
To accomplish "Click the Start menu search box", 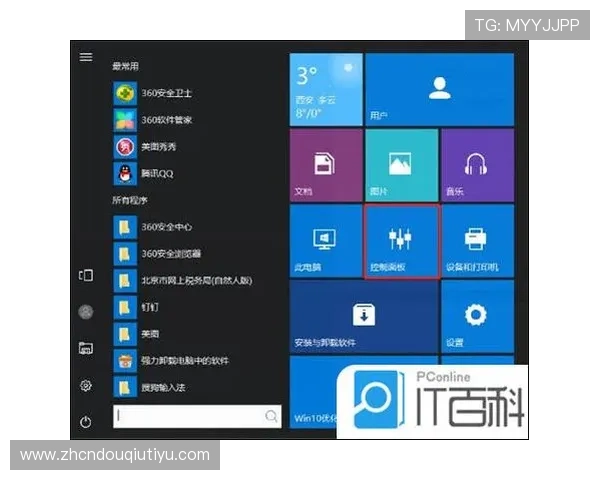I will click(197, 416).
